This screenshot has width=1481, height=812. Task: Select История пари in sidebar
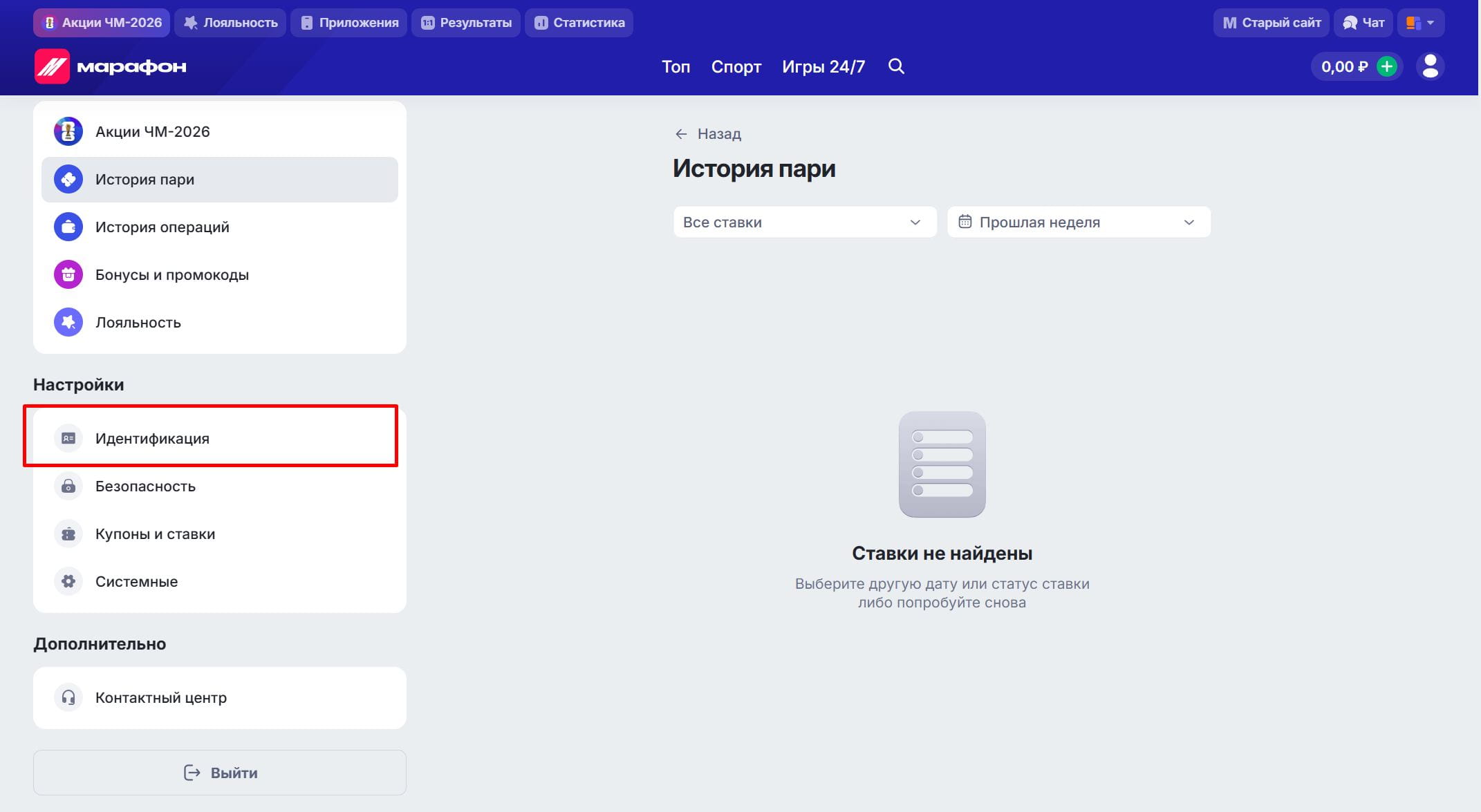point(220,179)
